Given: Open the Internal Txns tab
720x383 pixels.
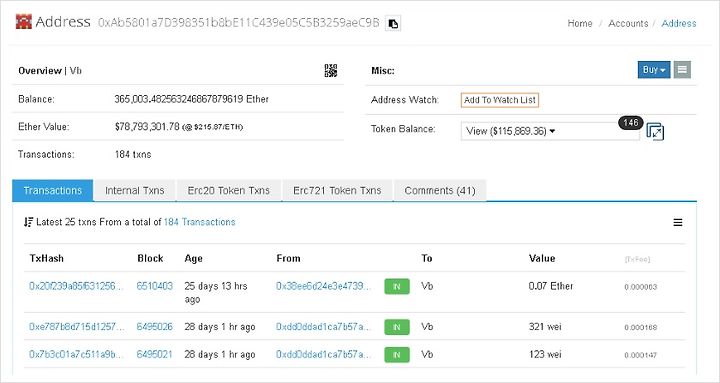Looking at the screenshot, I should pyautogui.click(x=135, y=191).
